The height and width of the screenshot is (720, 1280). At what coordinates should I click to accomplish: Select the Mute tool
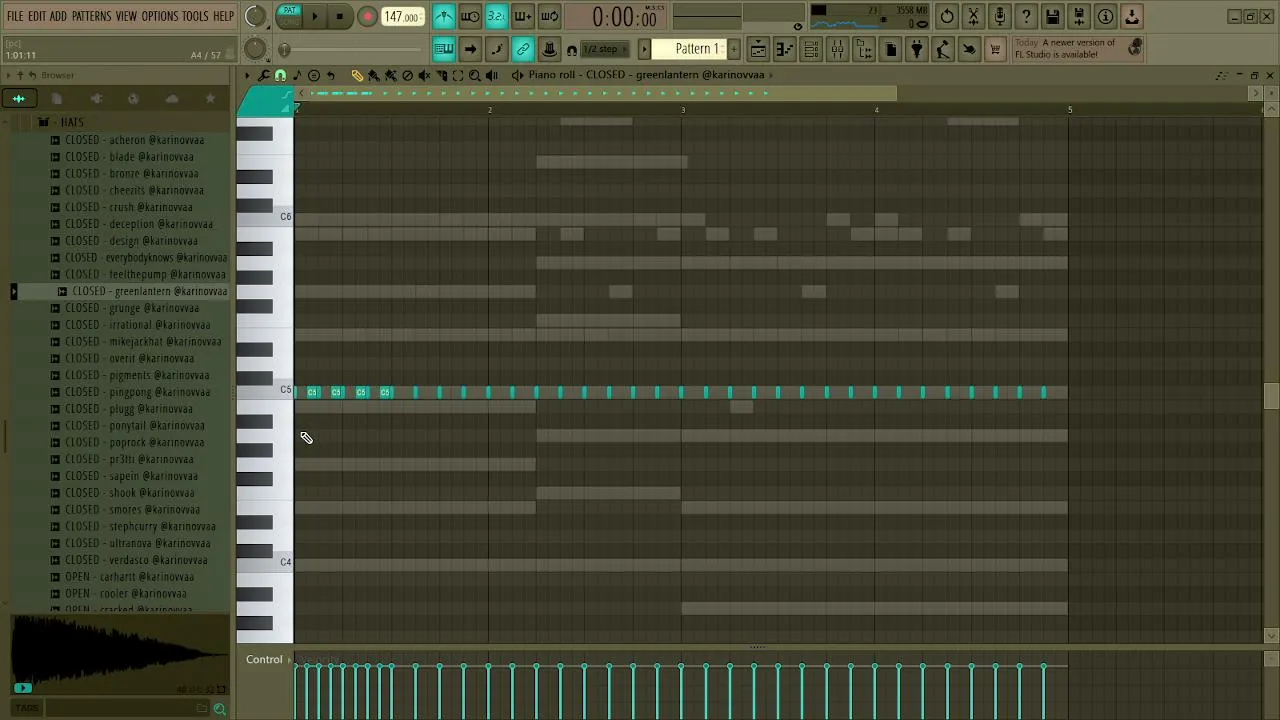pos(424,75)
